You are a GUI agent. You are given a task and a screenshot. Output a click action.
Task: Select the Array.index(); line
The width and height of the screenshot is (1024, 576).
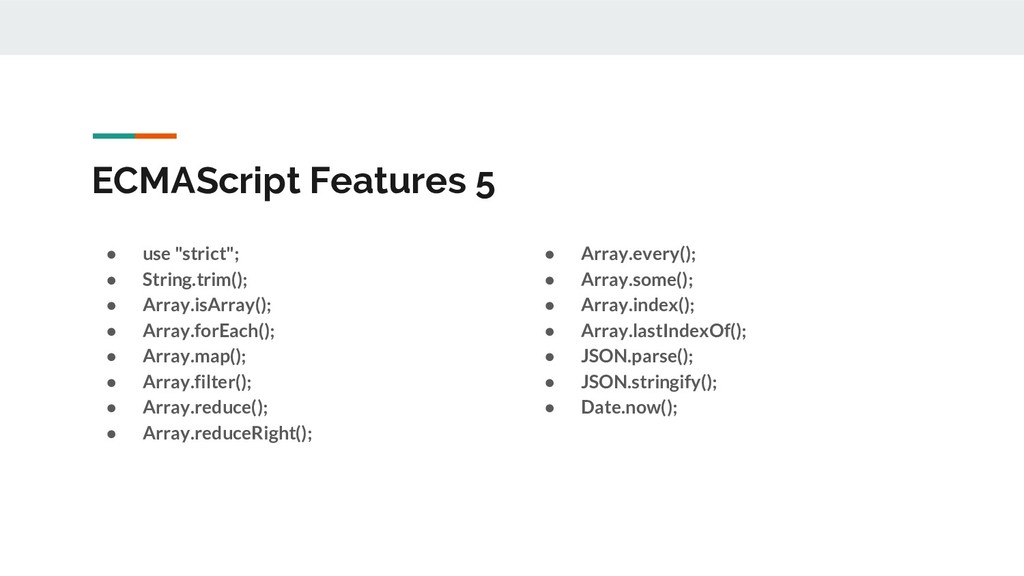pos(637,305)
